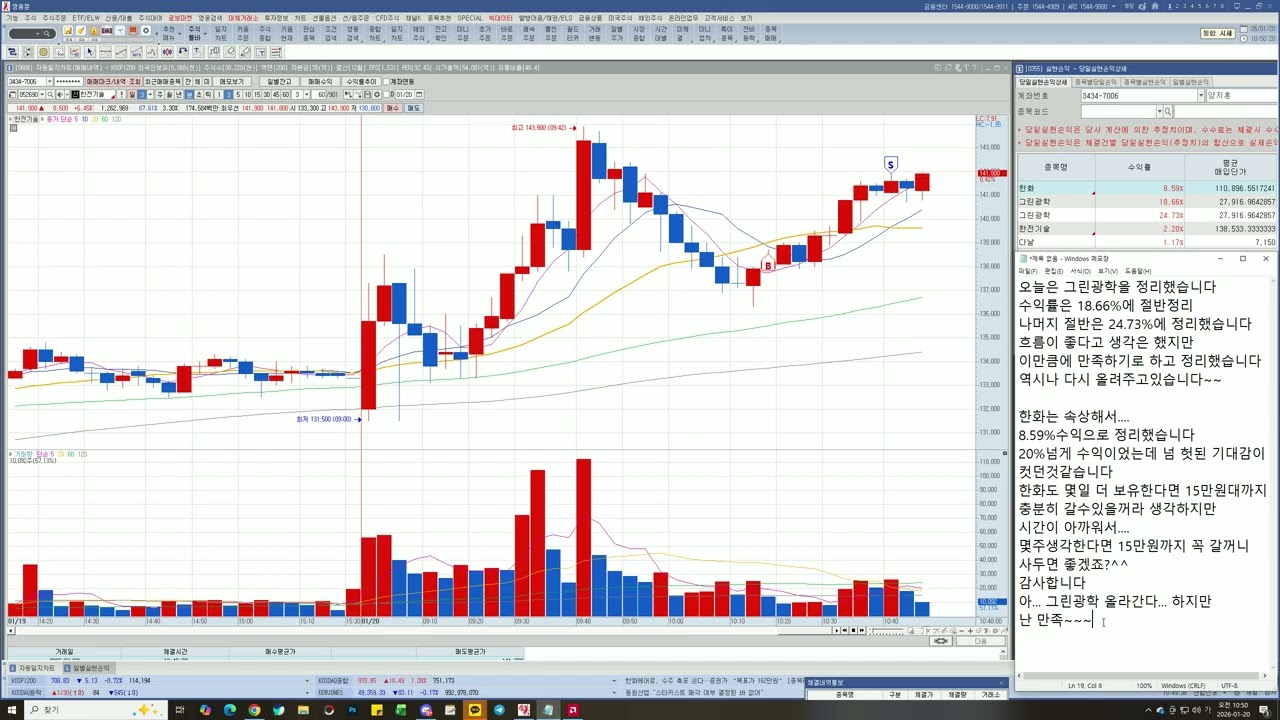Open Photoshop from the Windows taskbar
The image size is (1280, 720).
click(x=353, y=710)
